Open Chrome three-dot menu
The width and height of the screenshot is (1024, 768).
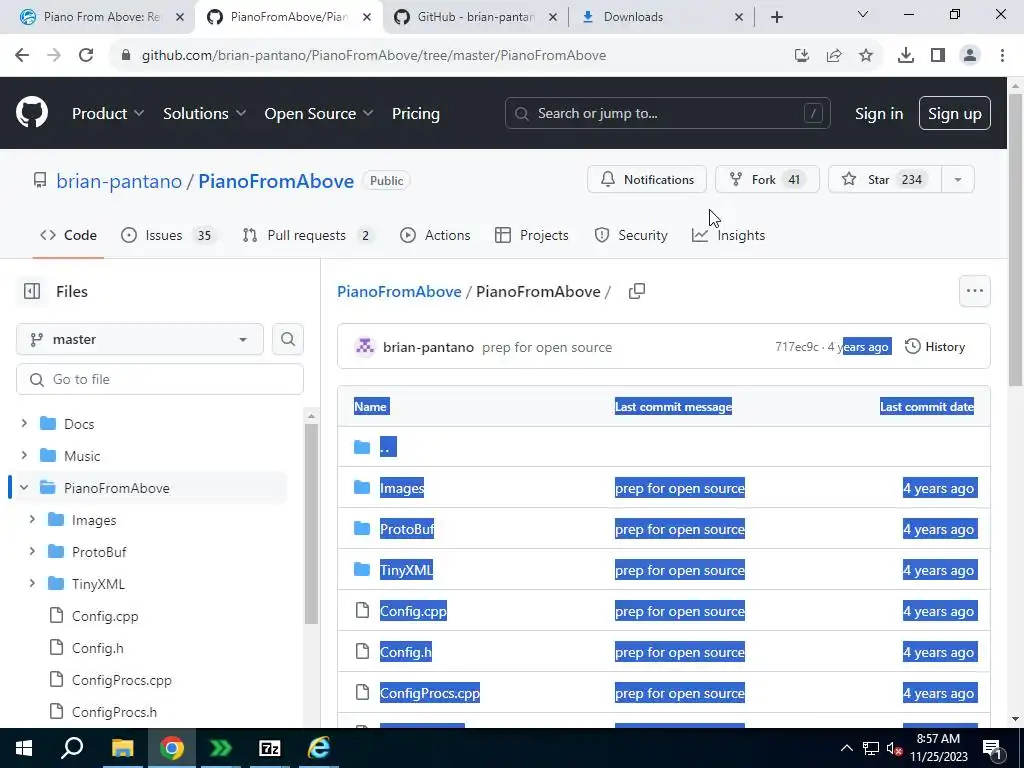(1002, 56)
